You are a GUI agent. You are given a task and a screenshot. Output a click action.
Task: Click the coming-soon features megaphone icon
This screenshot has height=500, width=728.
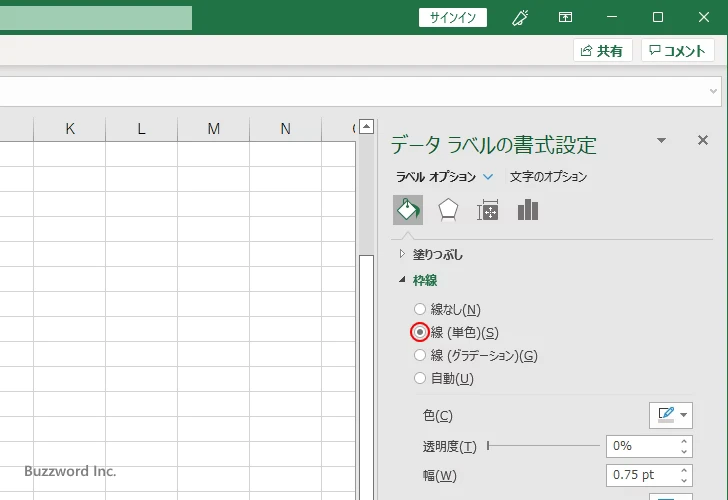520,18
